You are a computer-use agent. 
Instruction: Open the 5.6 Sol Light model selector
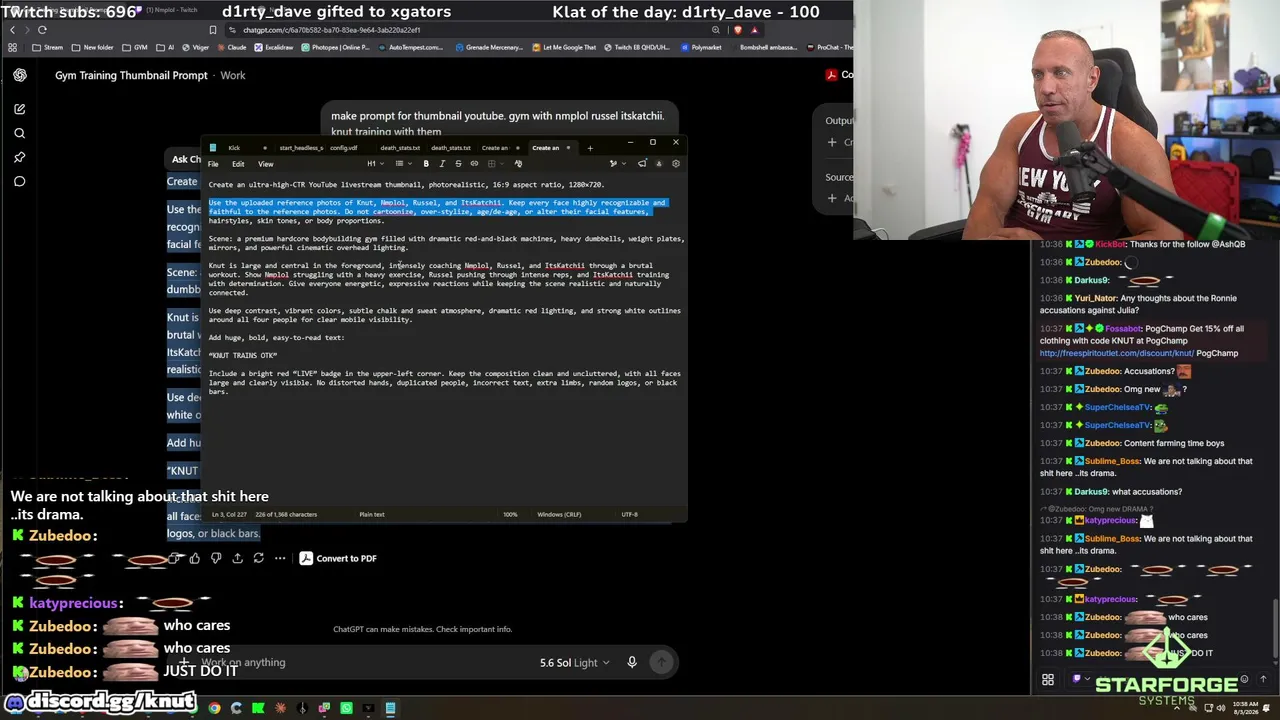click(x=574, y=662)
